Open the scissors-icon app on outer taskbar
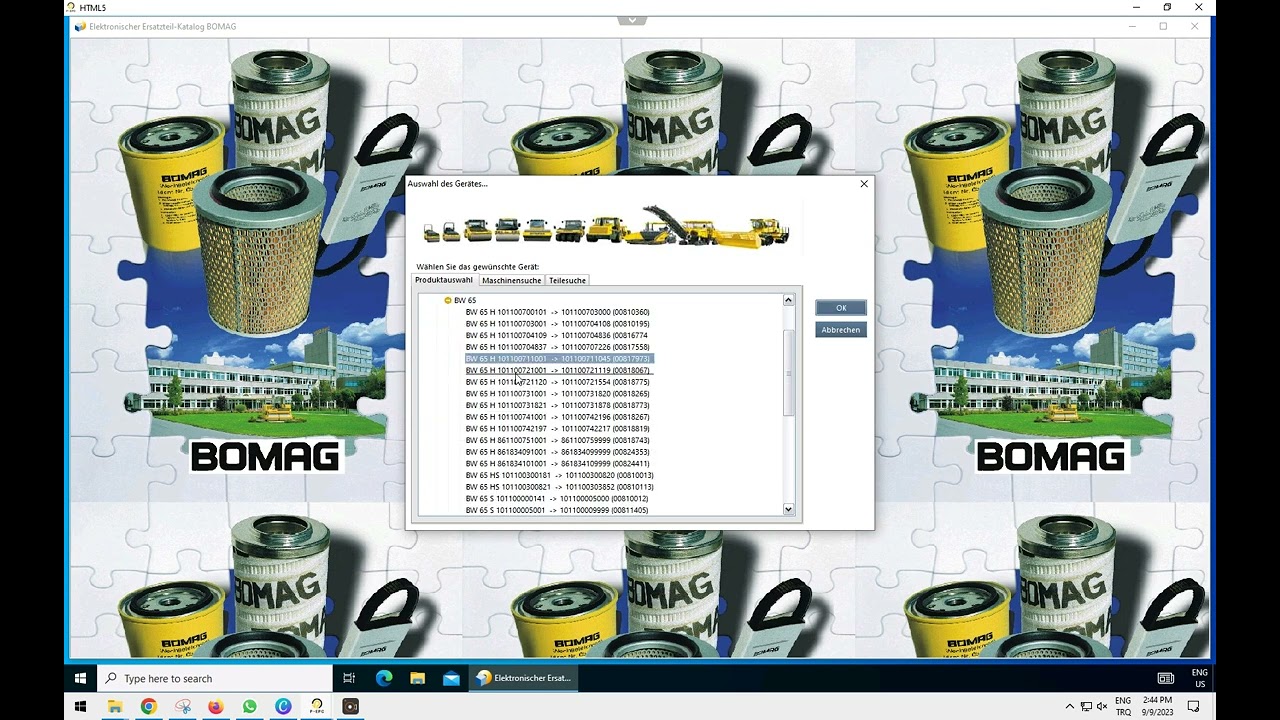The image size is (1280, 720). tap(182, 706)
